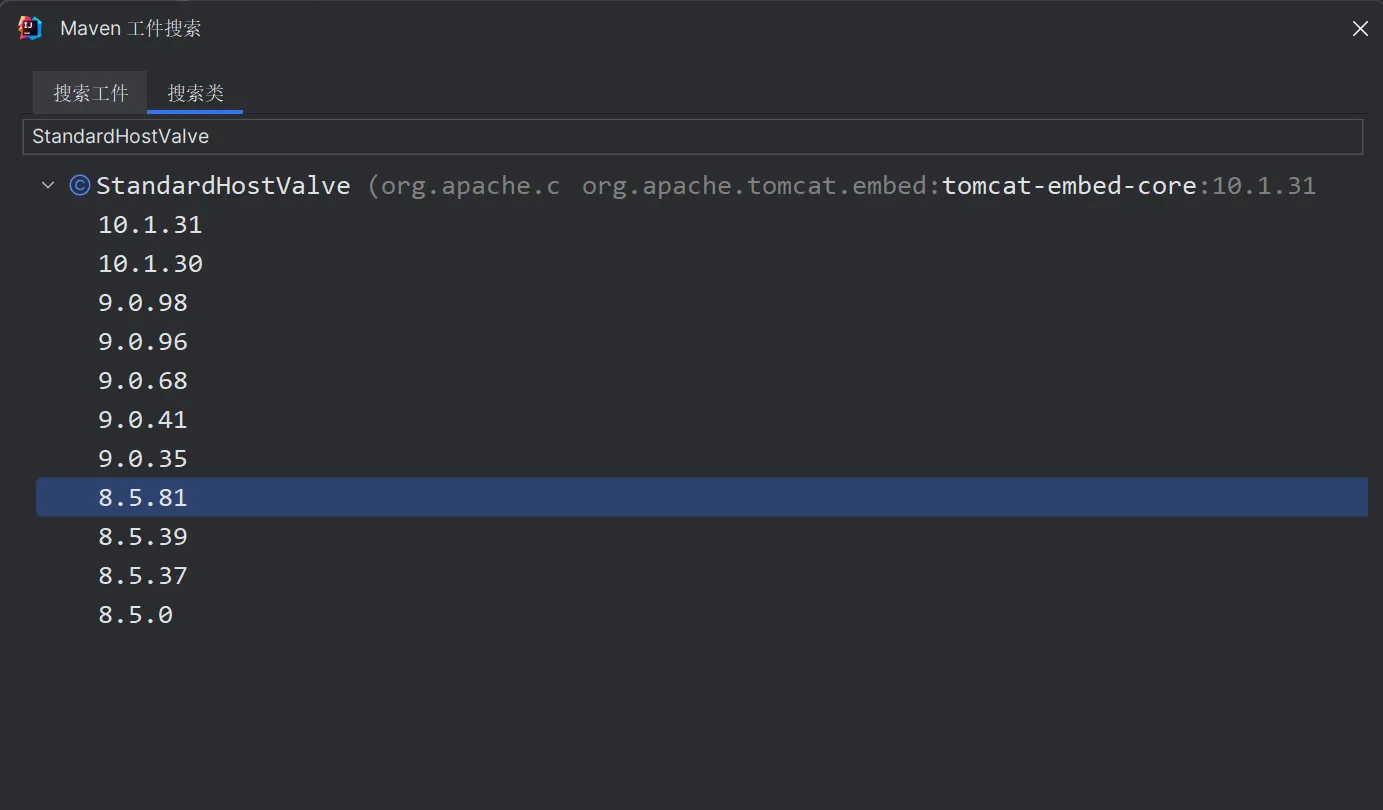1383x810 pixels.
Task: Select version 10.1.31 in list
Action: [x=150, y=225]
